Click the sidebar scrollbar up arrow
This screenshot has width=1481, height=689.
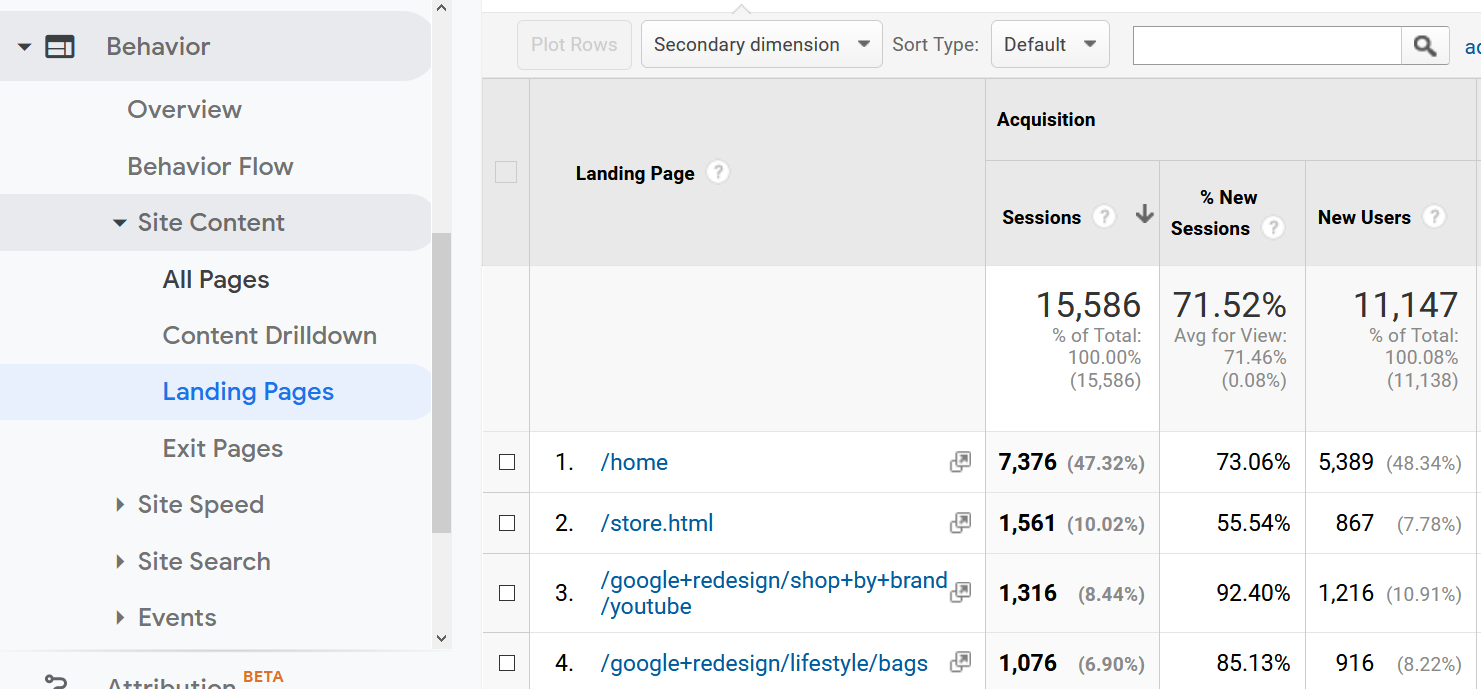coord(441,7)
